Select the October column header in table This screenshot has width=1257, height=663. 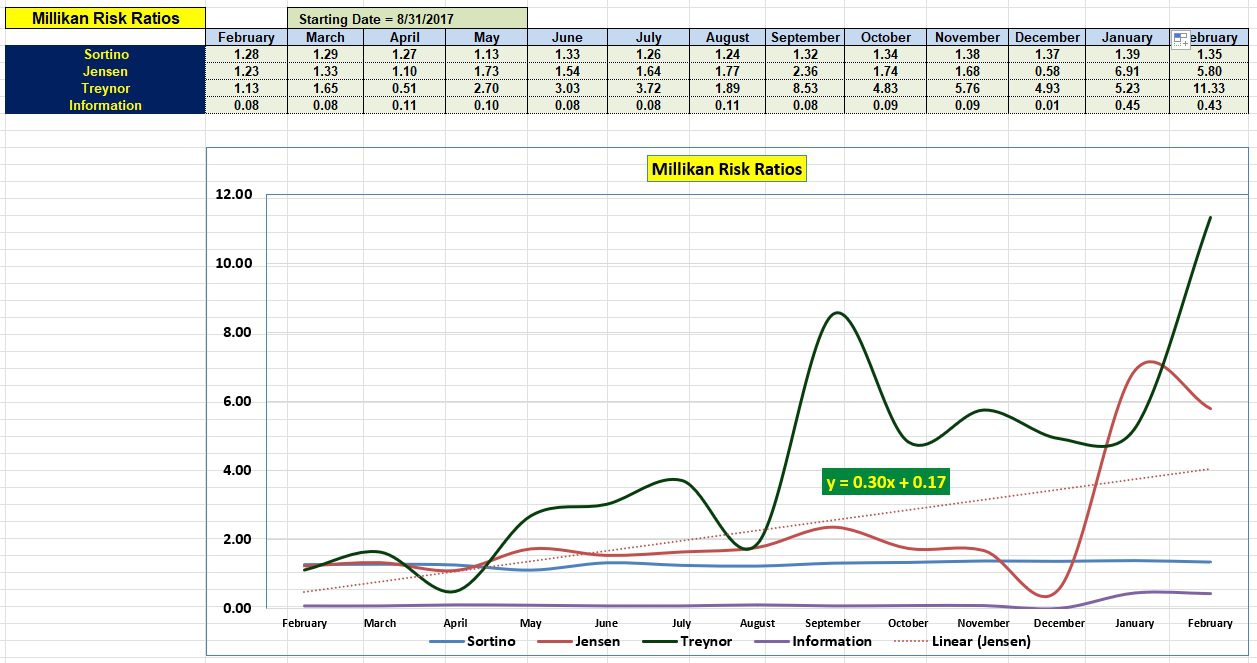tap(886, 37)
